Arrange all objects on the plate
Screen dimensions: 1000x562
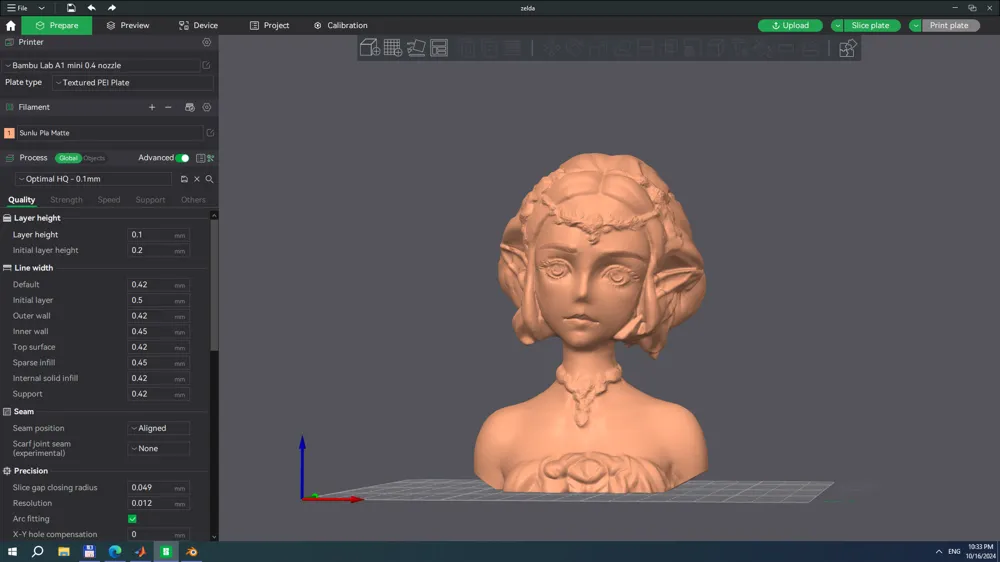pyautogui.click(x=439, y=48)
